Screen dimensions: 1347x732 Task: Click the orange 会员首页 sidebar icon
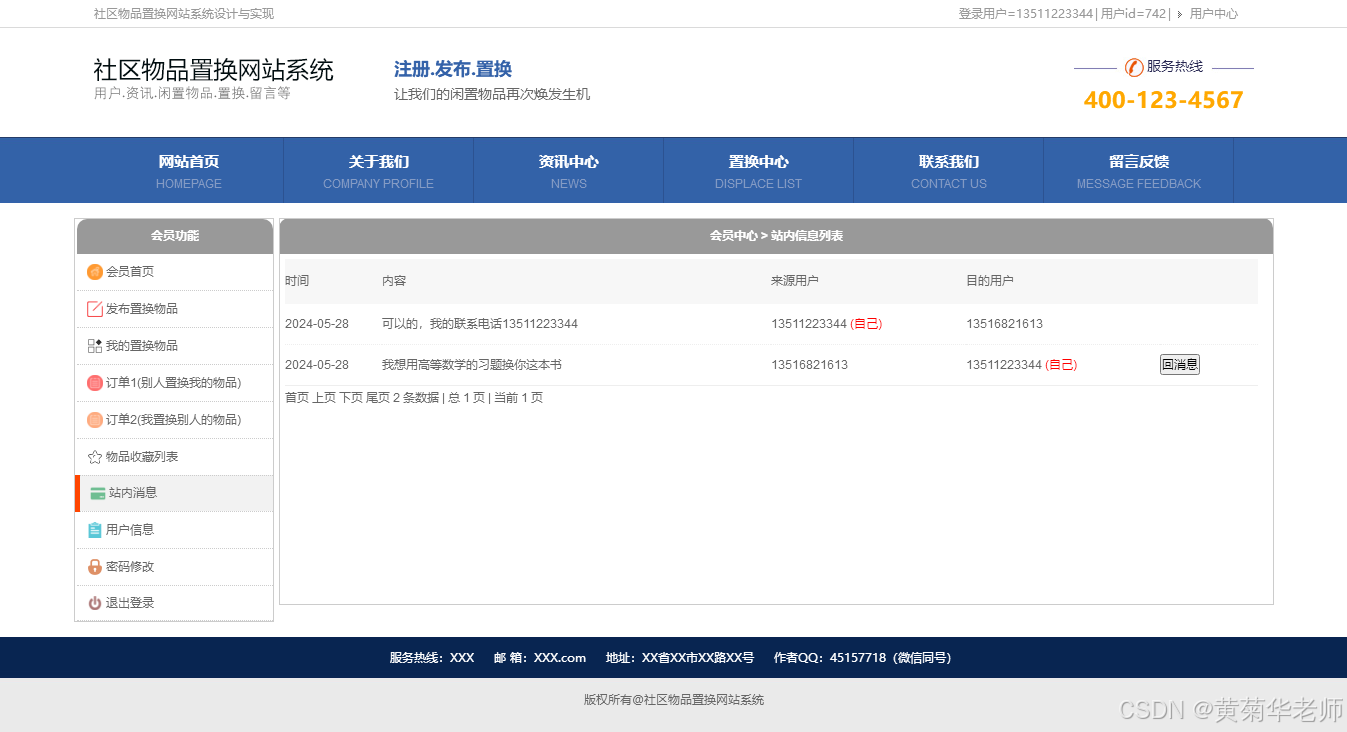(95, 272)
